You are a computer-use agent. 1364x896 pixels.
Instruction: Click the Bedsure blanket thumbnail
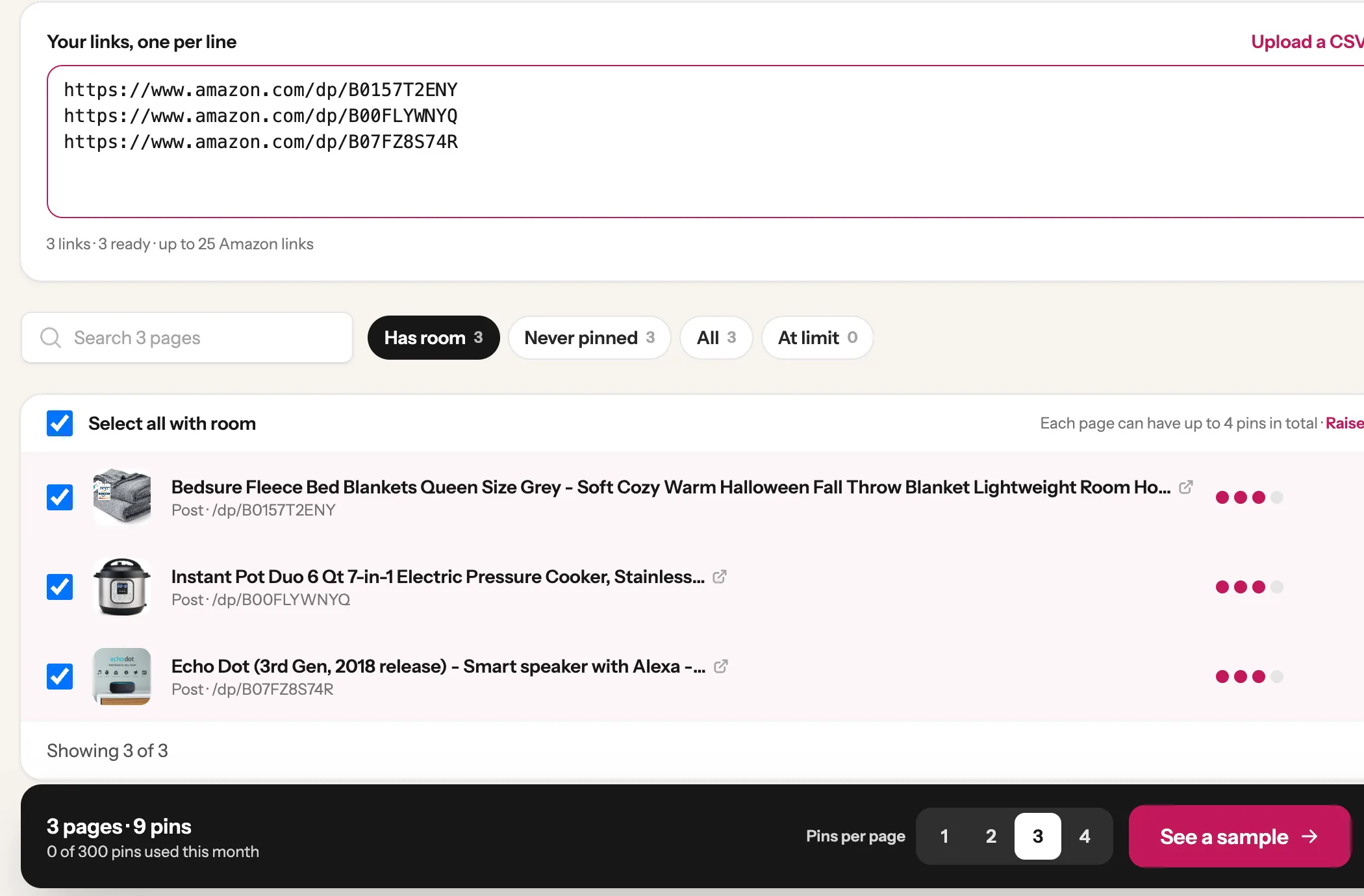coord(122,497)
